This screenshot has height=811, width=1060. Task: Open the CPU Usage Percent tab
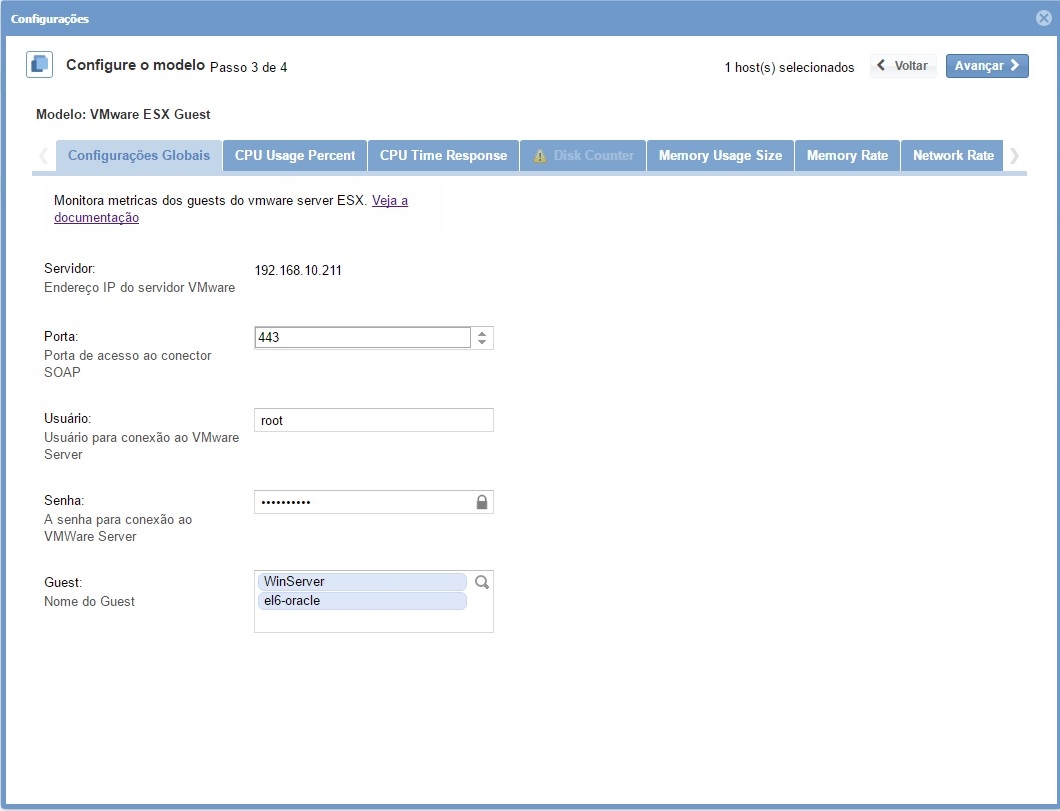[x=295, y=156]
